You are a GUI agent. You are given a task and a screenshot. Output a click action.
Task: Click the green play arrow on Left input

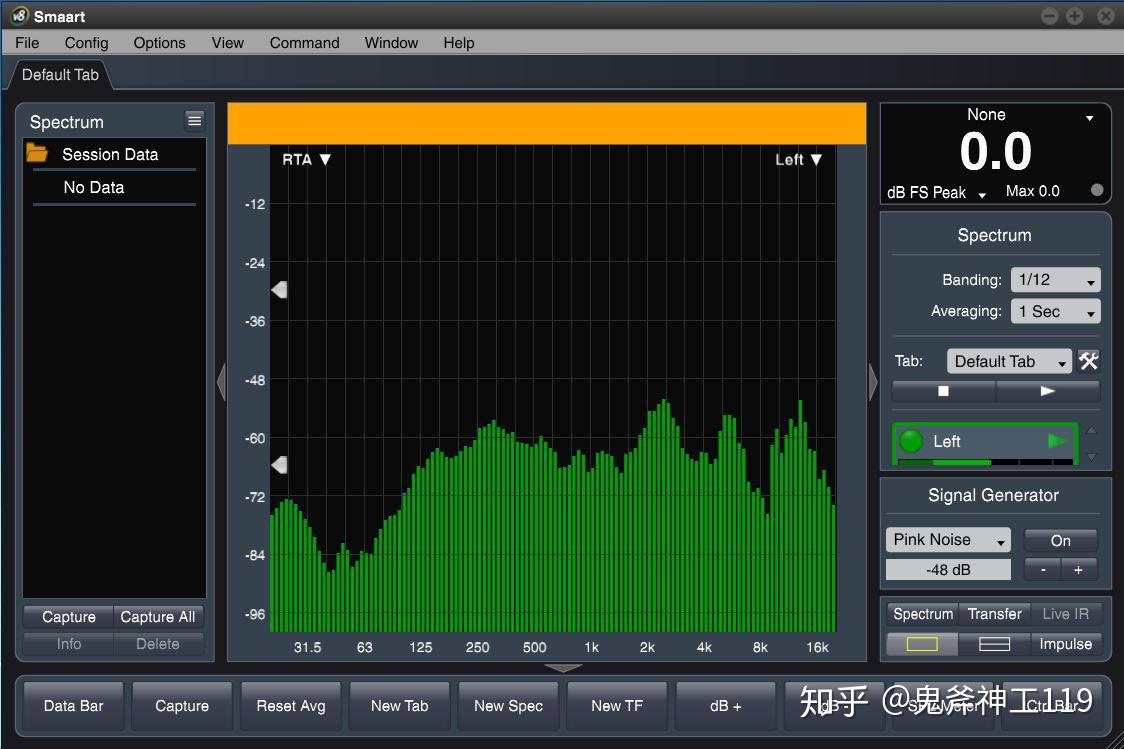1057,441
